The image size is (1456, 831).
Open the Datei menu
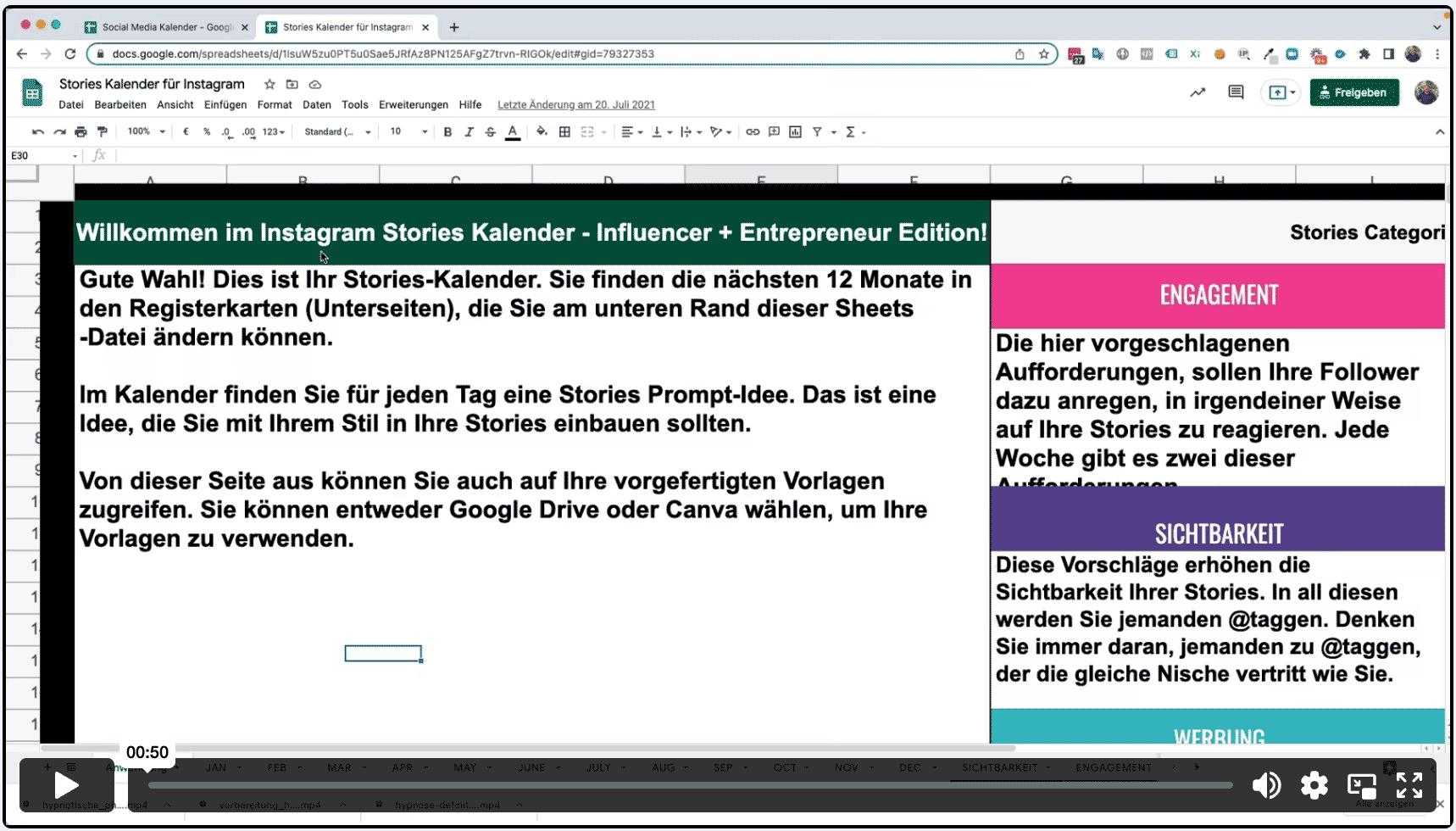point(71,105)
